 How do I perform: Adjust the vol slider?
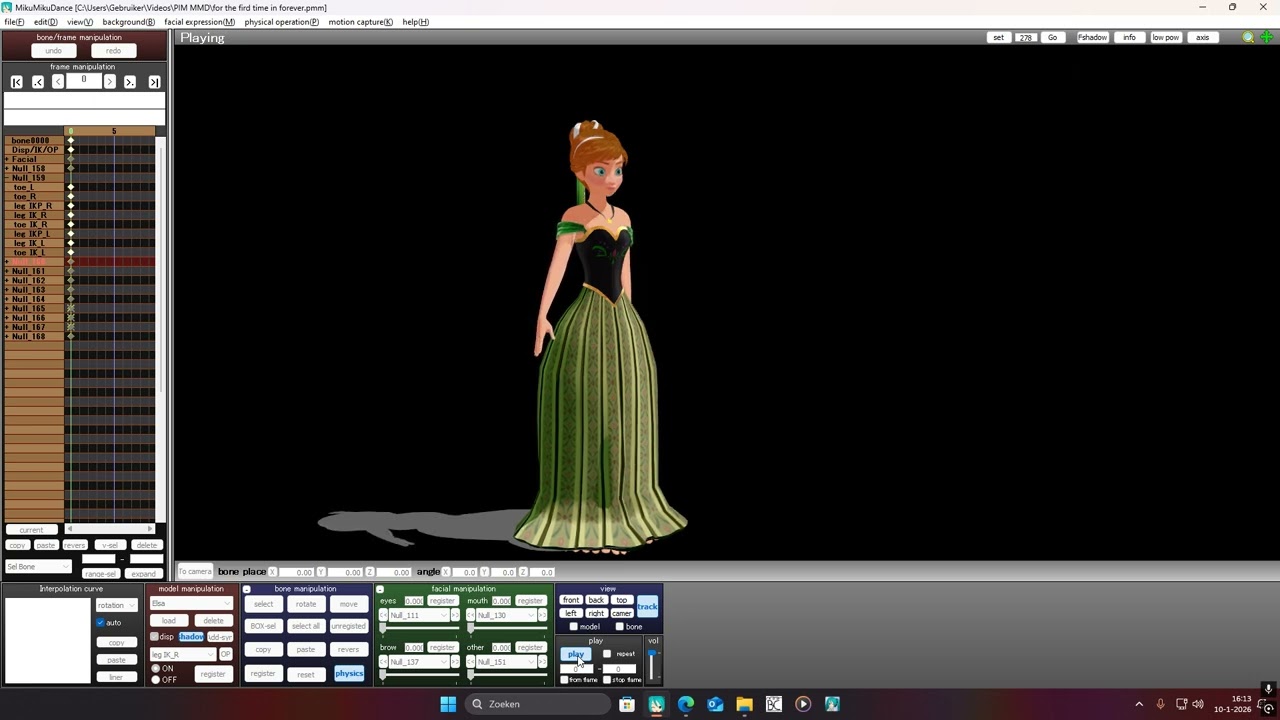click(653, 666)
